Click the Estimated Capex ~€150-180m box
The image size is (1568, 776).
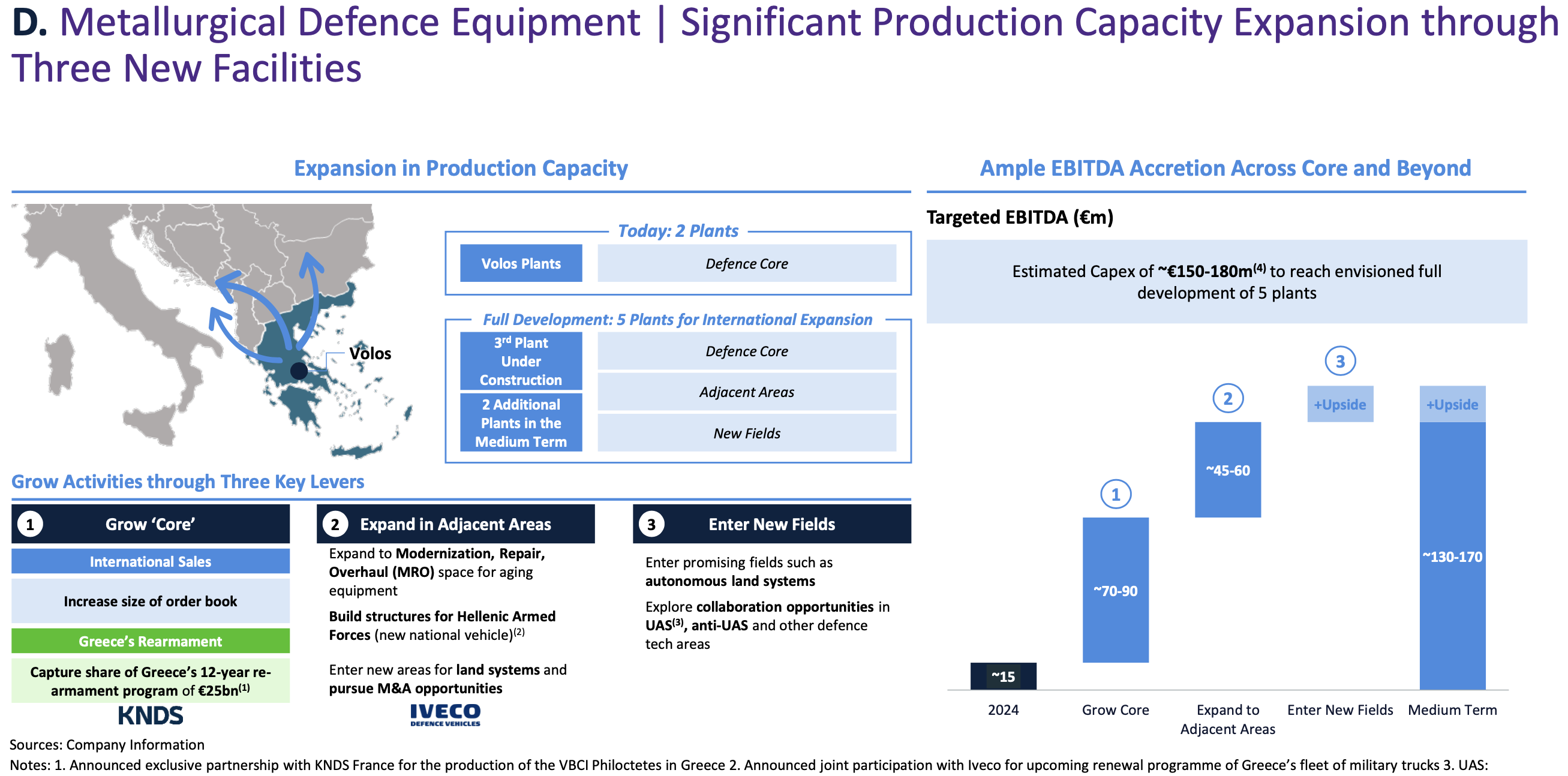coord(1227,281)
